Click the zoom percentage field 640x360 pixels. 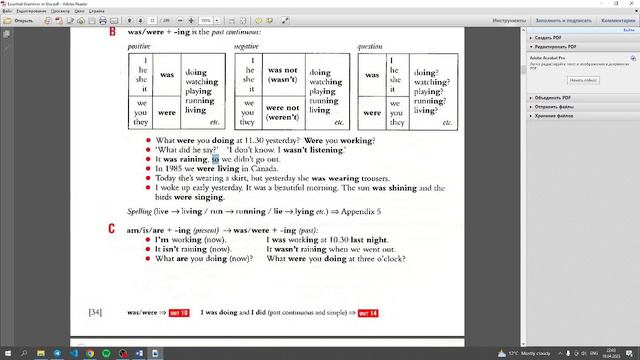(x=206, y=20)
